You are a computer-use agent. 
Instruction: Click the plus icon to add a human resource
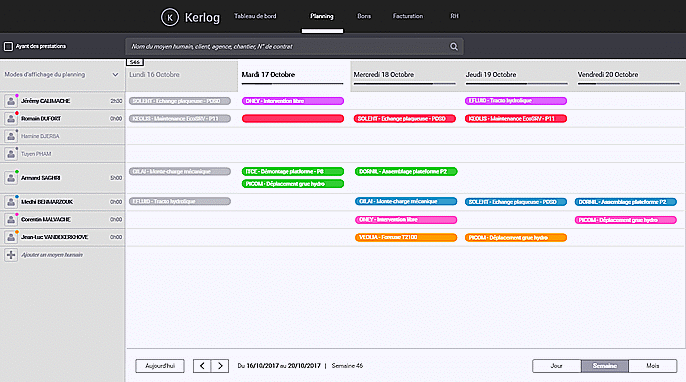coord(11,255)
